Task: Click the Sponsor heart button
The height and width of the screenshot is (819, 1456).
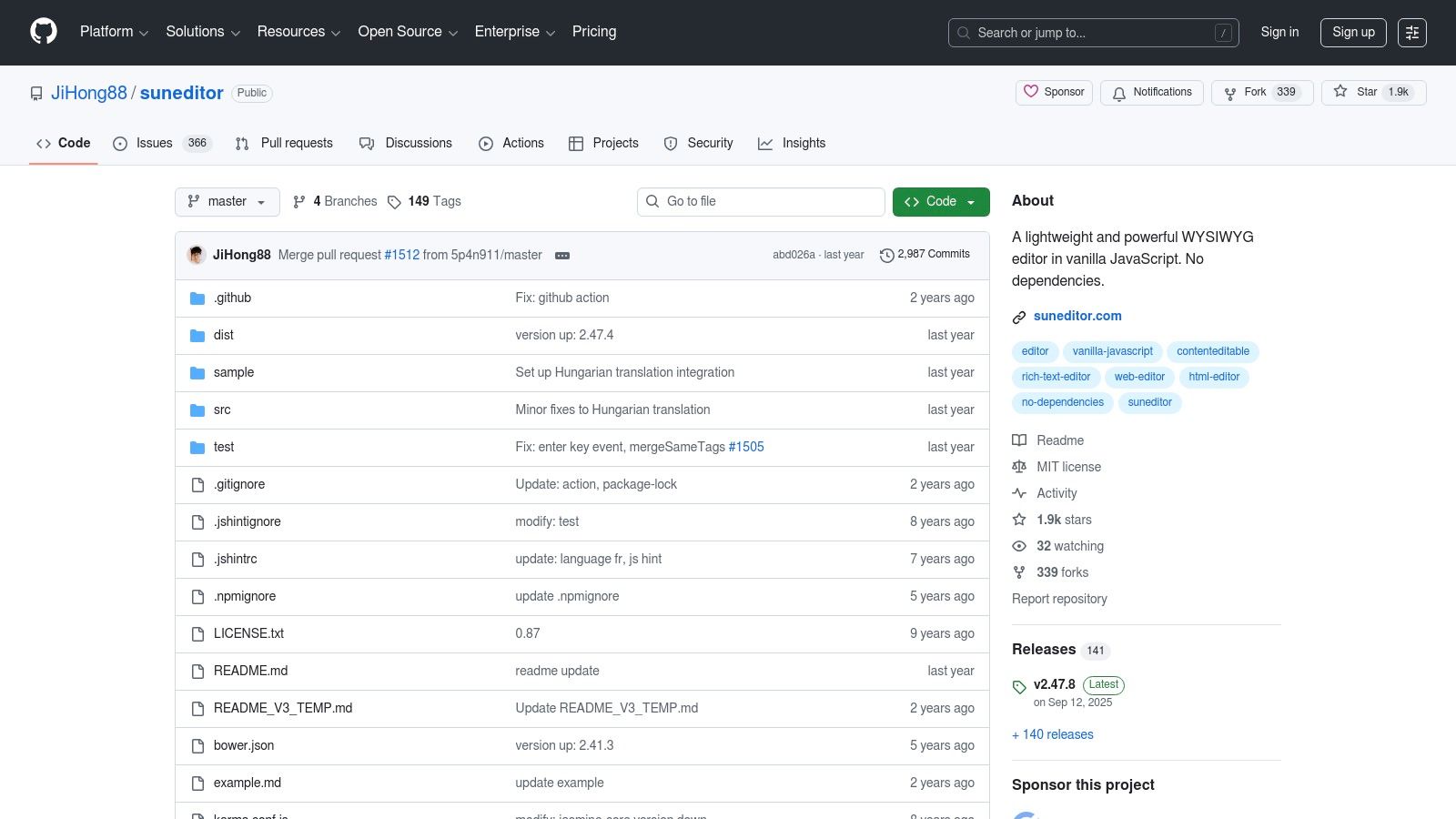Action: (1054, 92)
